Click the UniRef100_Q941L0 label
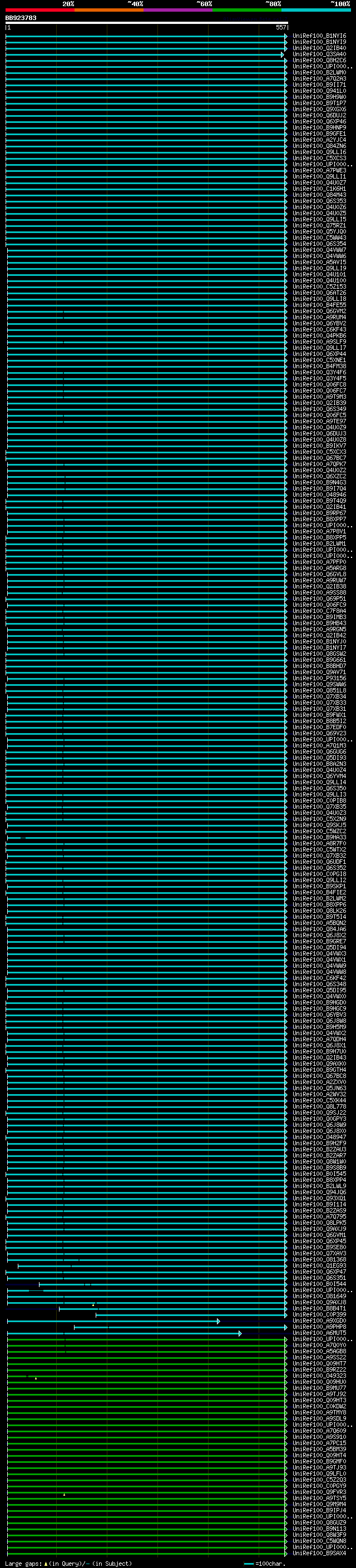The image size is (356, 1568). tap(319, 91)
